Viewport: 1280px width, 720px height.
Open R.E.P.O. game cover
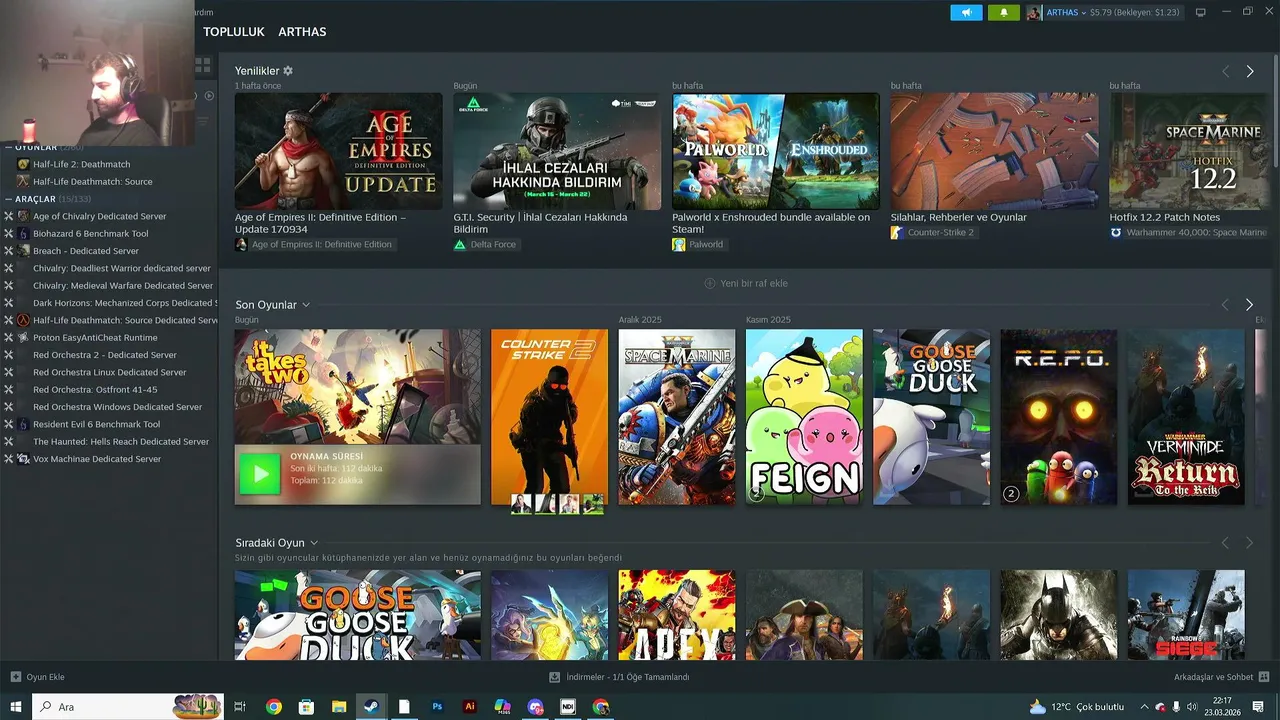pyautogui.click(x=1059, y=417)
